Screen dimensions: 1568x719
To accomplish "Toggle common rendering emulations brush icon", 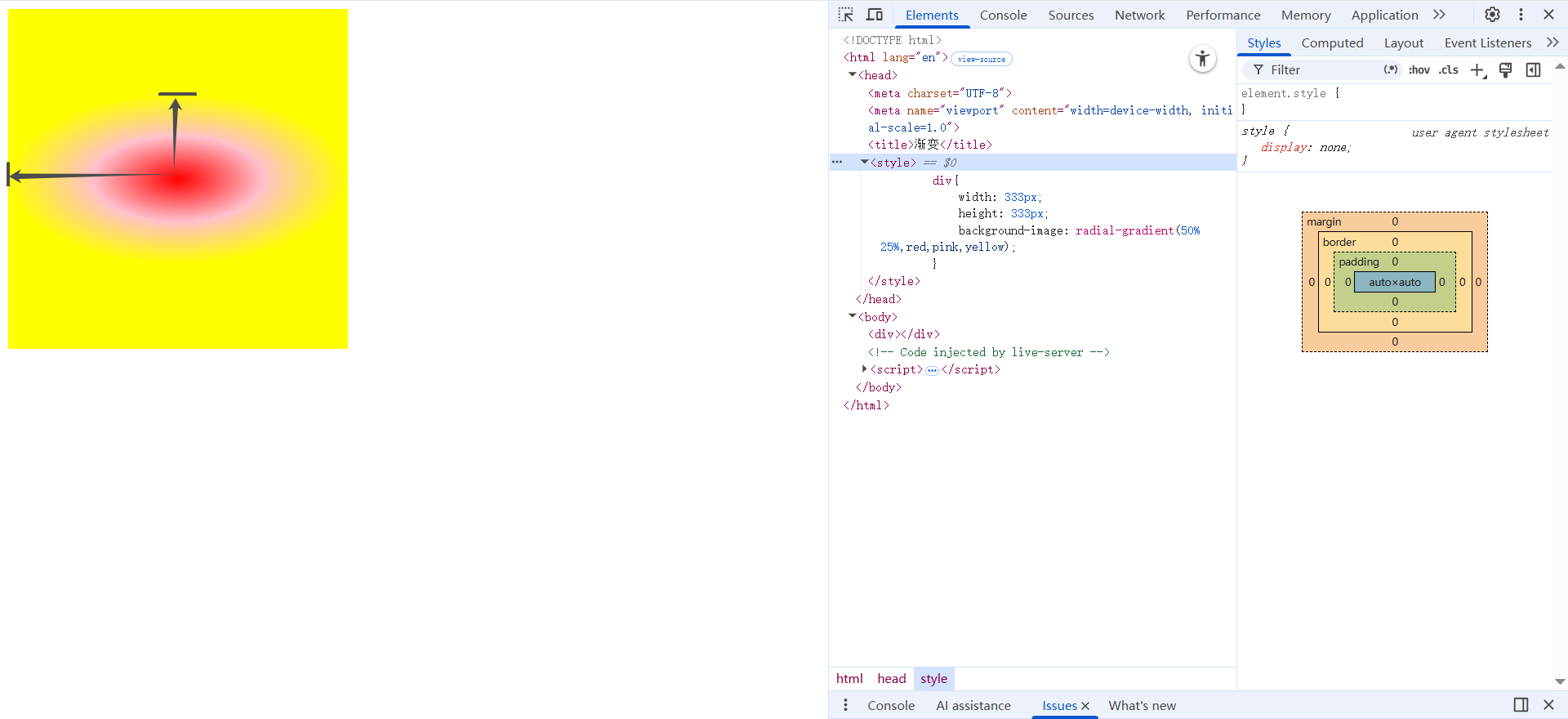I will click(1505, 70).
